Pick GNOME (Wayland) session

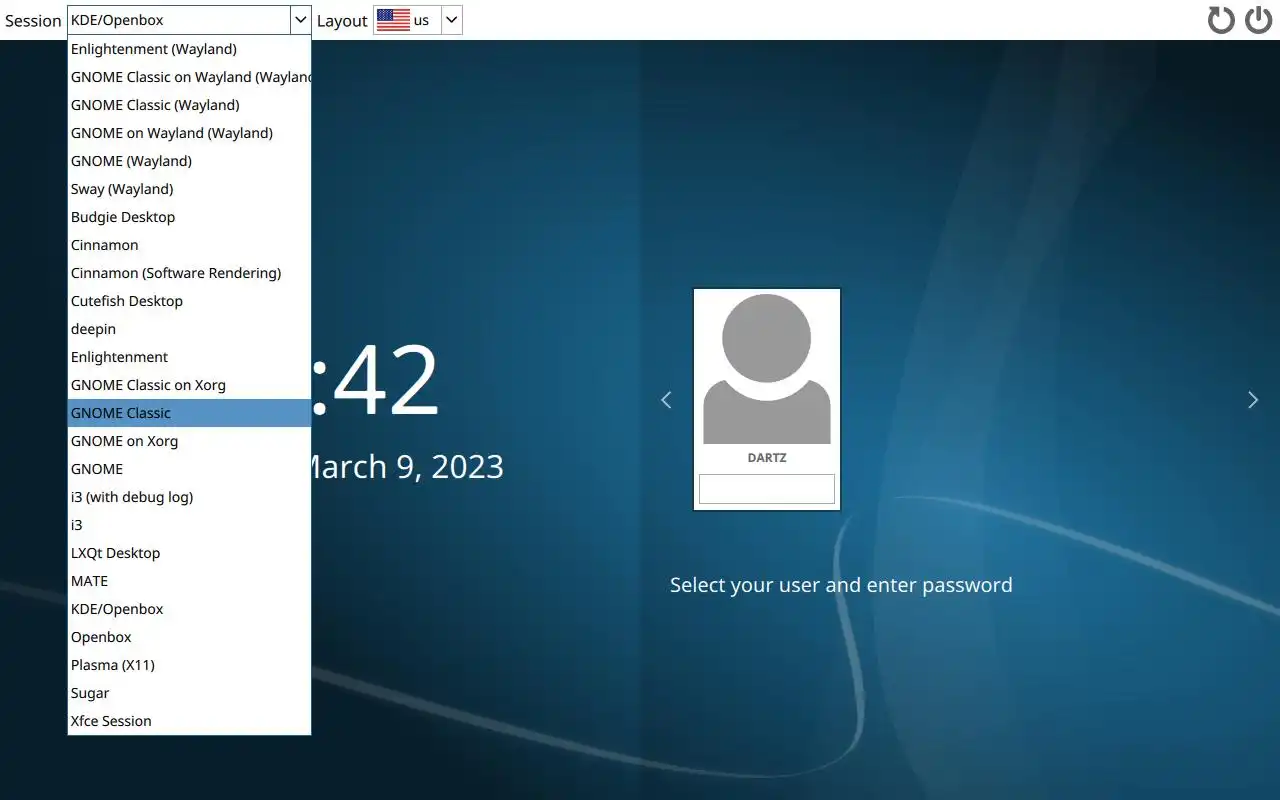189,161
